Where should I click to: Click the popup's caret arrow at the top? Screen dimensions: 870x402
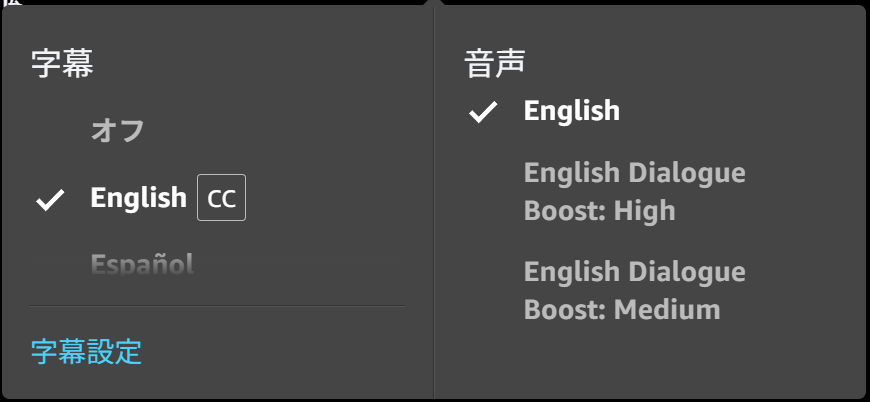pos(434,3)
